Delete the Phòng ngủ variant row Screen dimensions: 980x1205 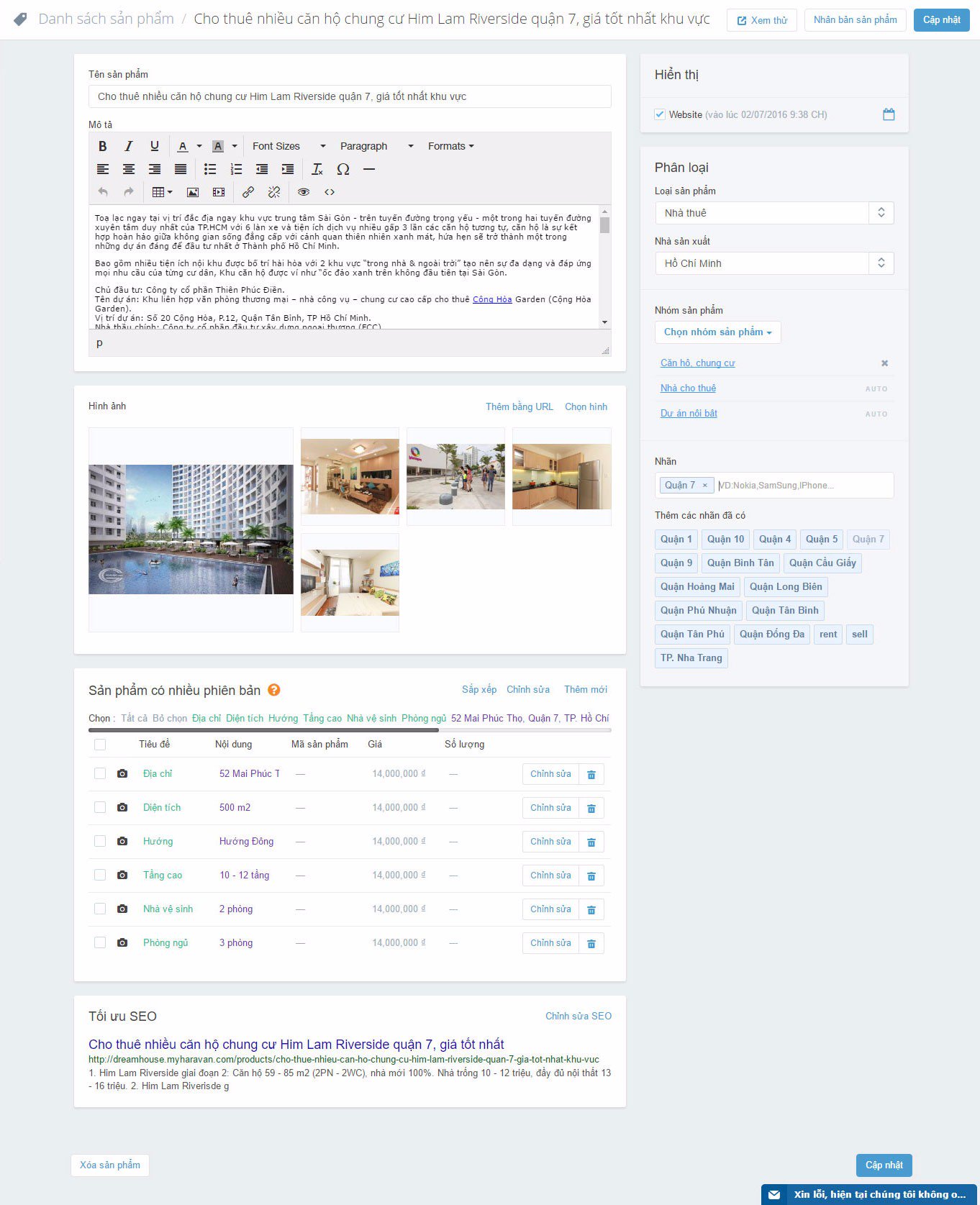pyautogui.click(x=591, y=943)
